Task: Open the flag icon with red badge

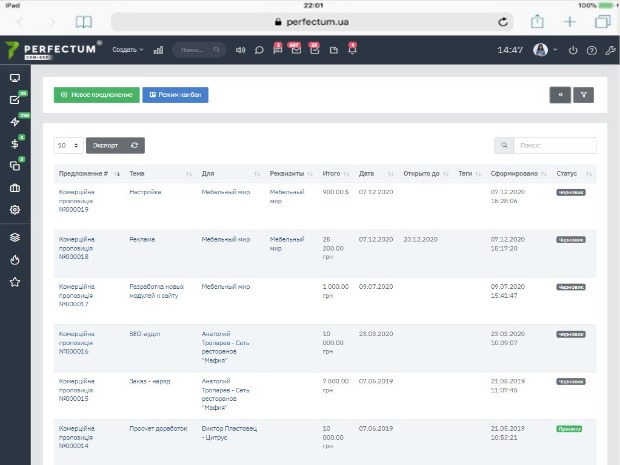Action: (278, 49)
